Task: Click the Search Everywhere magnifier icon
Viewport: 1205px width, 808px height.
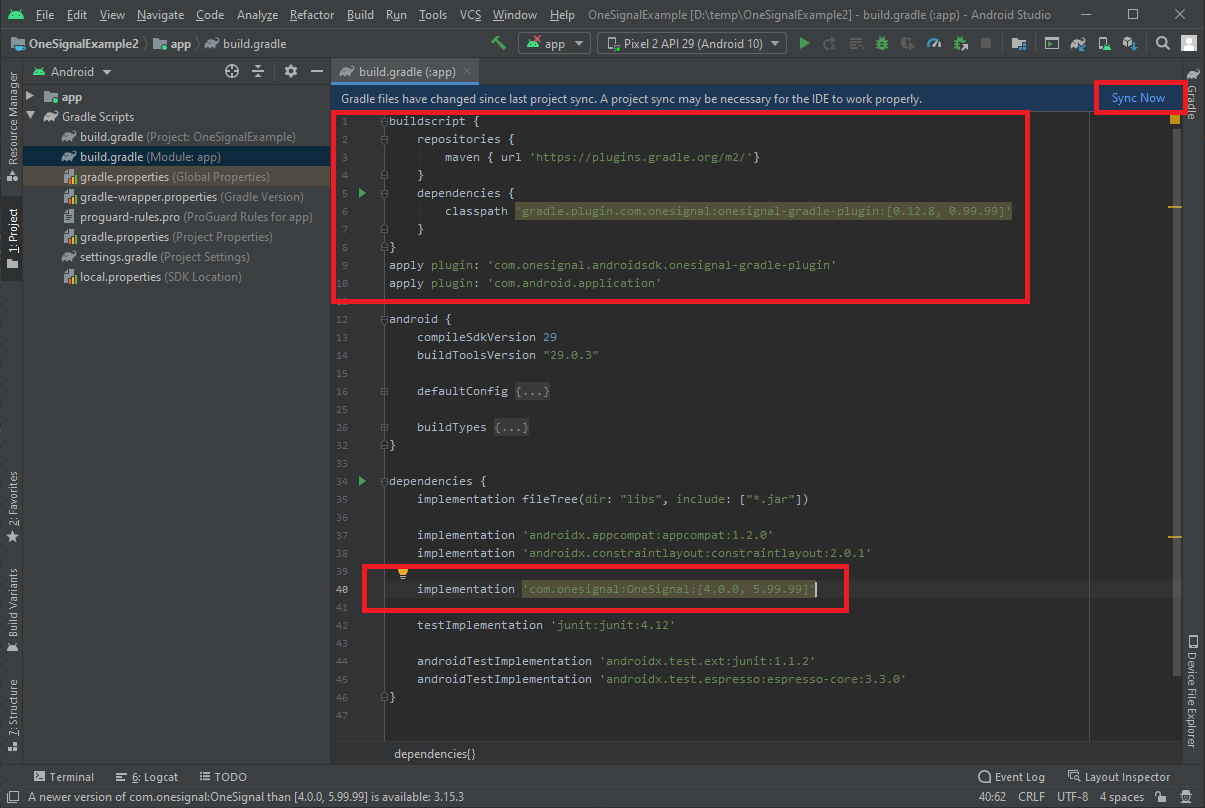Action: click(x=1163, y=43)
